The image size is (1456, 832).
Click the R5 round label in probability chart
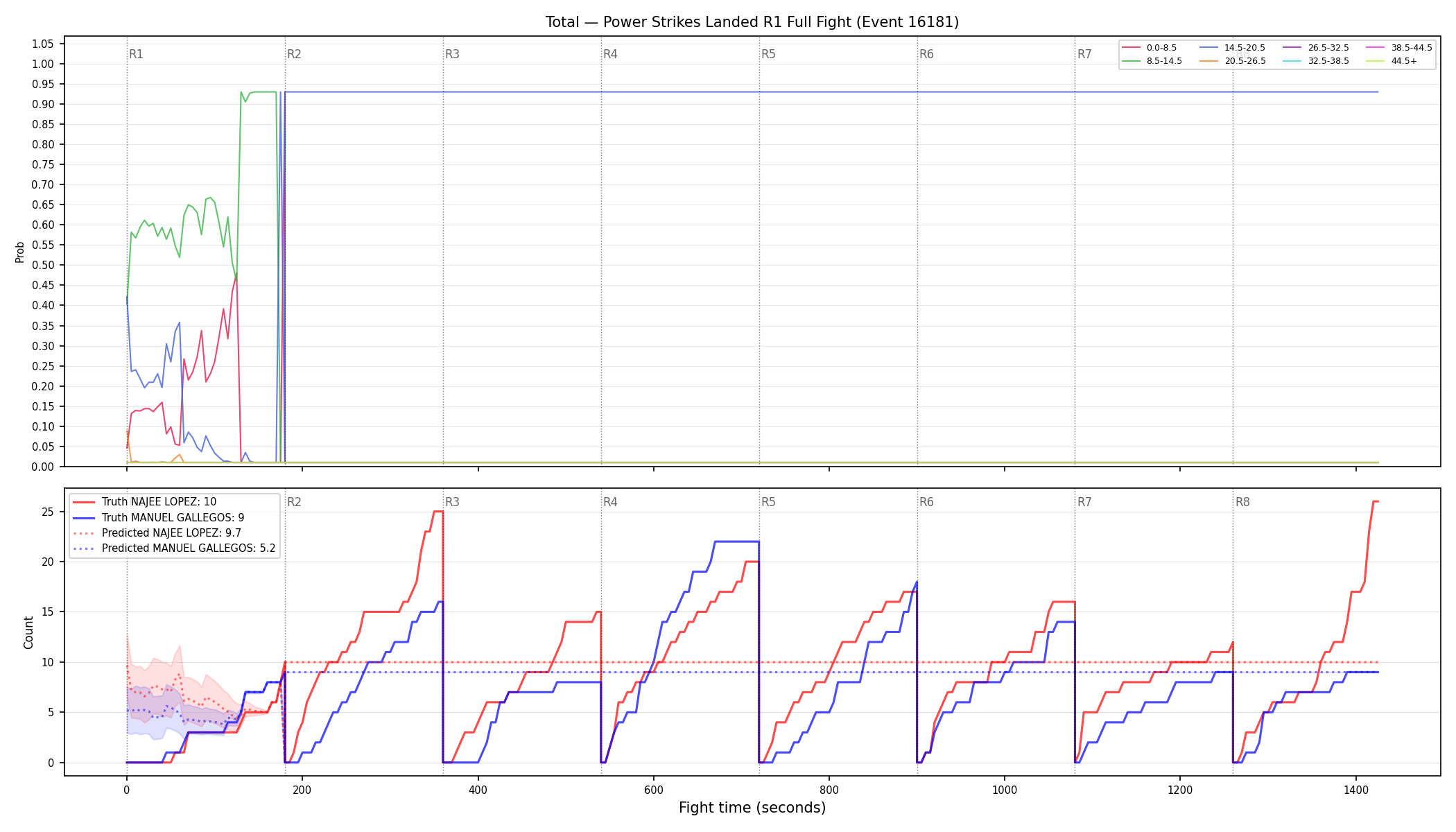[x=768, y=54]
